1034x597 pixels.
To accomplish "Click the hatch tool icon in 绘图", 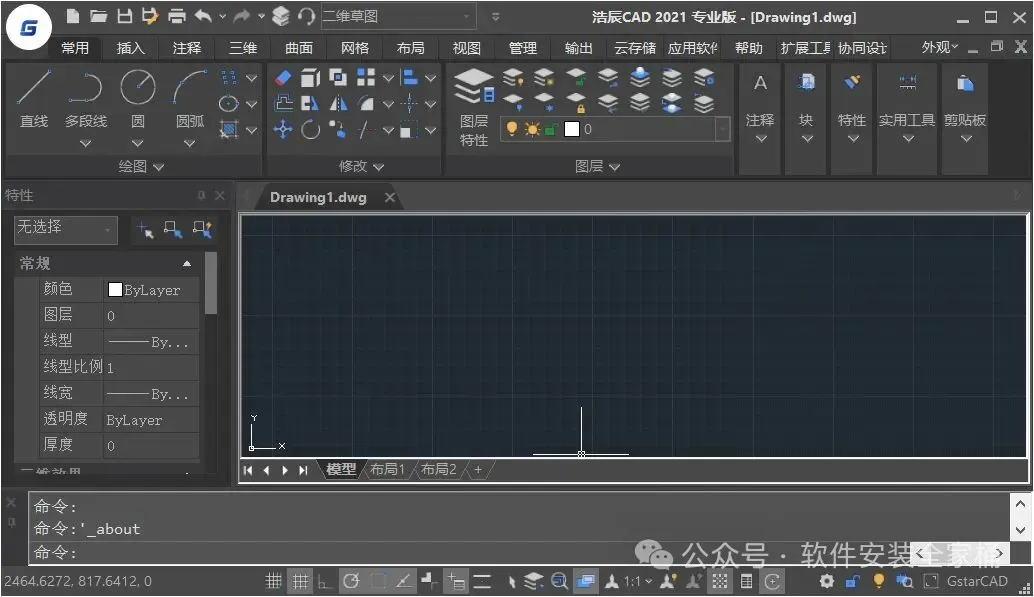I will (x=228, y=129).
